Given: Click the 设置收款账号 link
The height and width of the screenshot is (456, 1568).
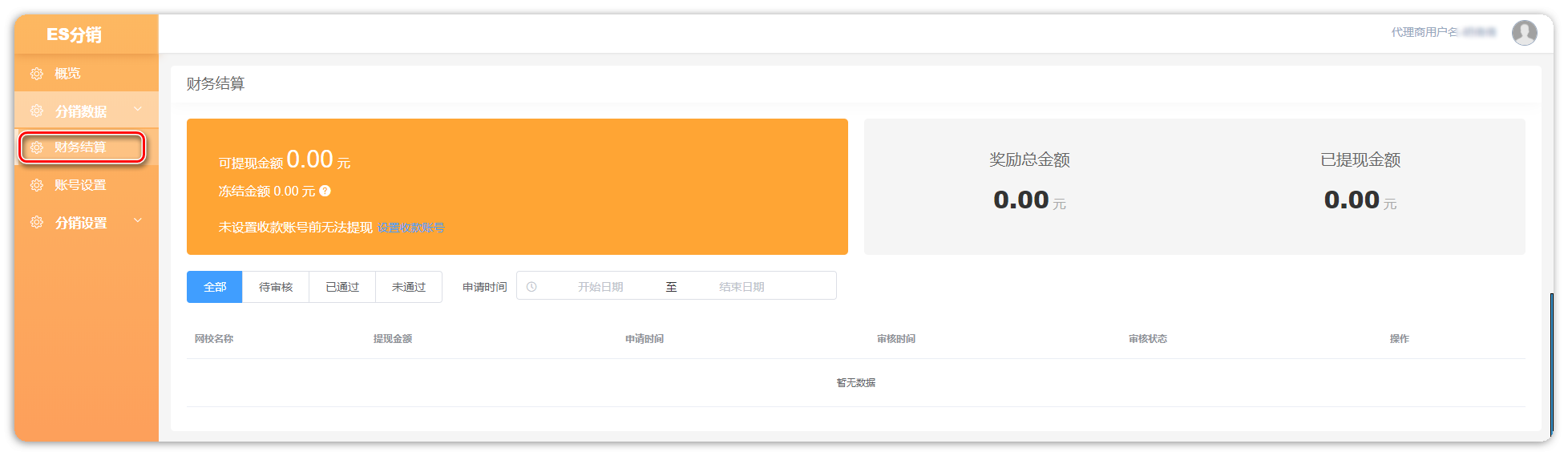Looking at the screenshot, I should (410, 228).
